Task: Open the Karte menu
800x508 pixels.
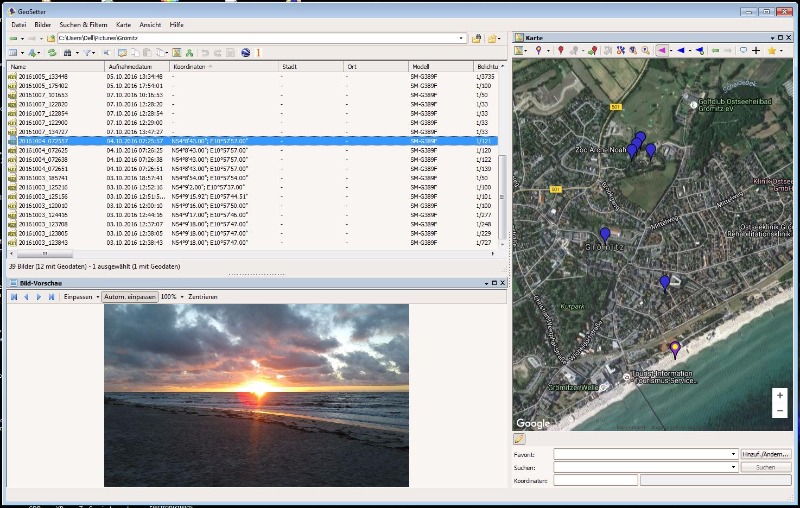Action: [x=123, y=24]
